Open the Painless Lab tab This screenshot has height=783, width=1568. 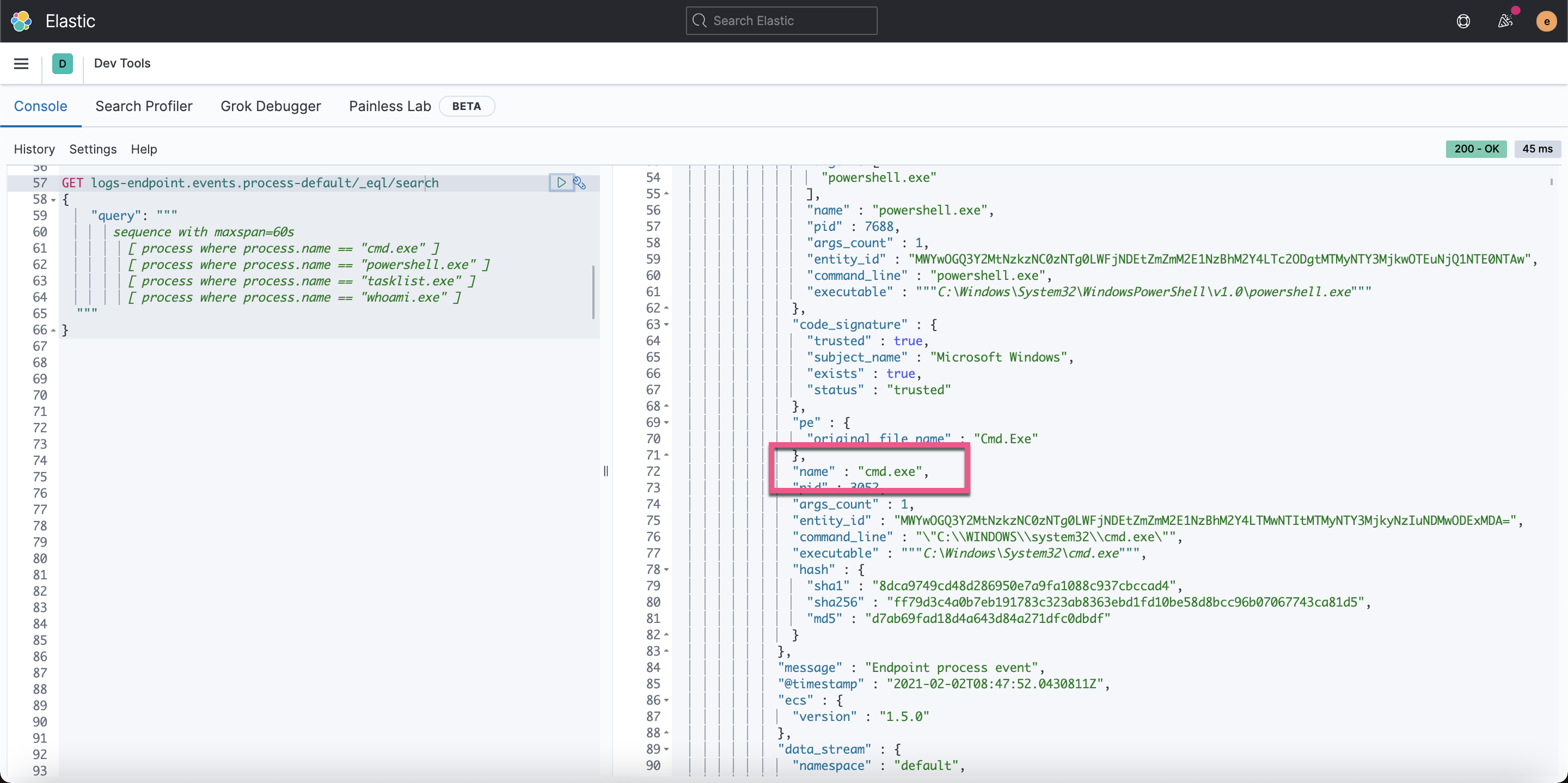(x=390, y=106)
